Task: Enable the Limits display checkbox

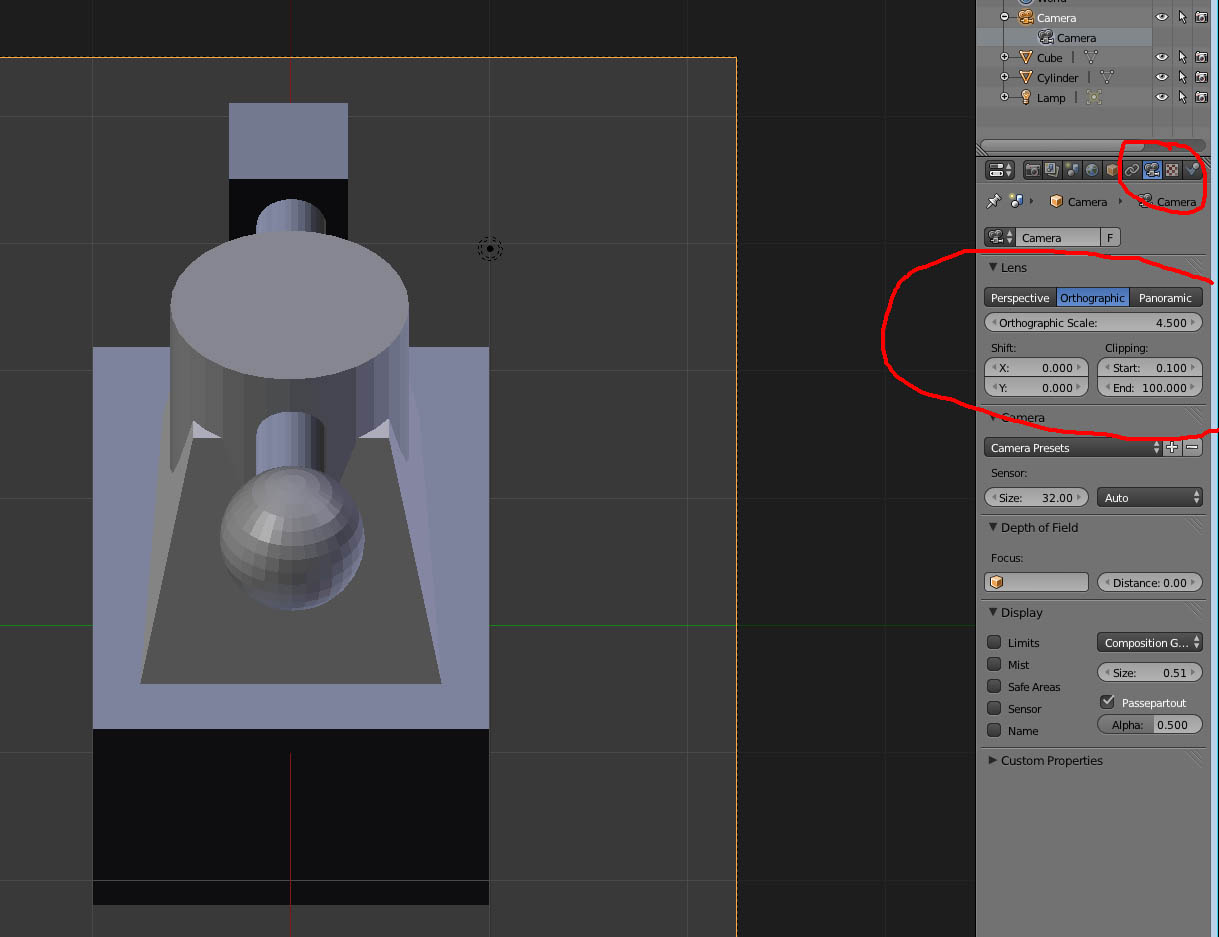Action: point(994,642)
